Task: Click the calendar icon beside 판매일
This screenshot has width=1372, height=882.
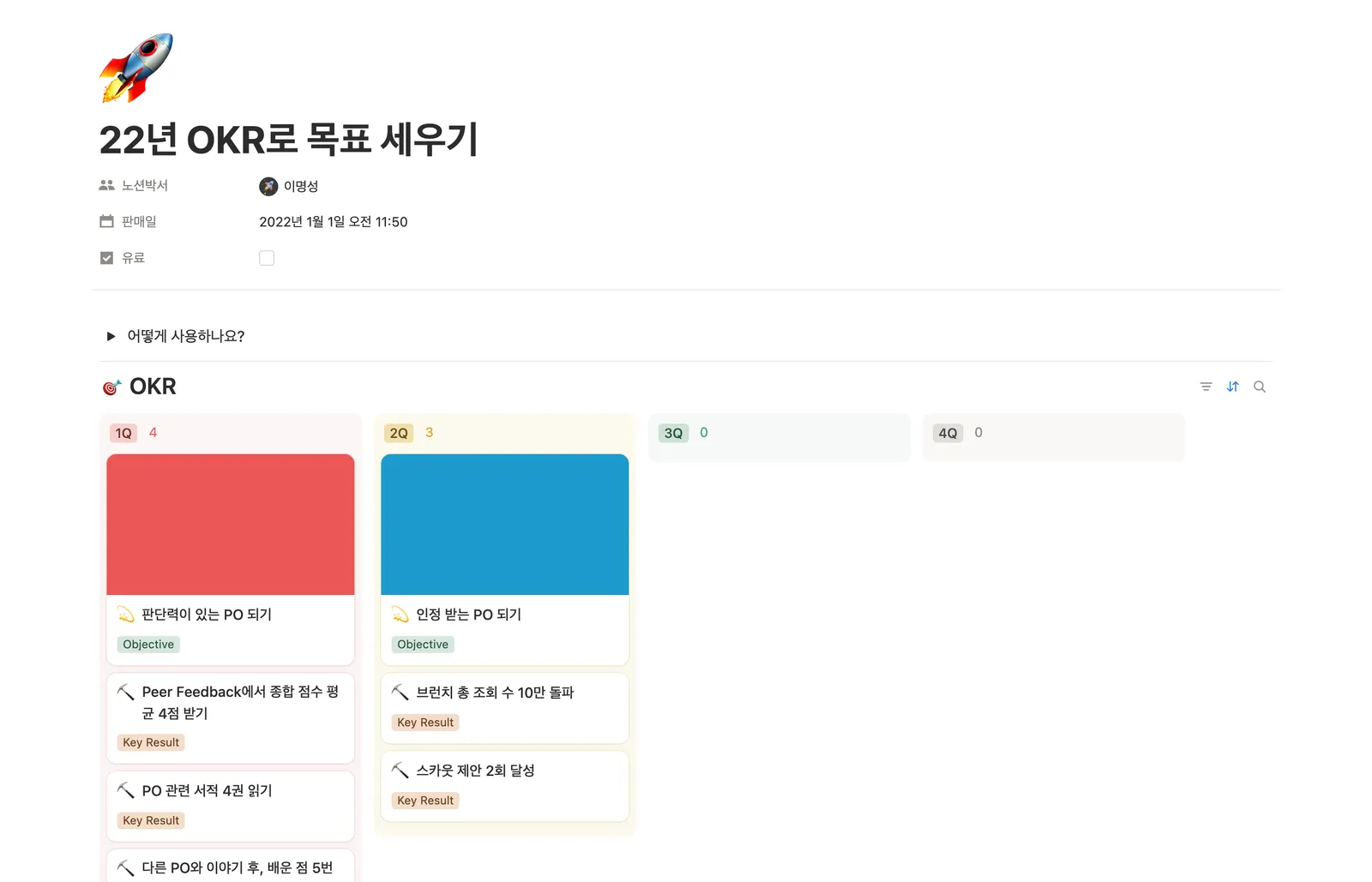Action: [106, 221]
